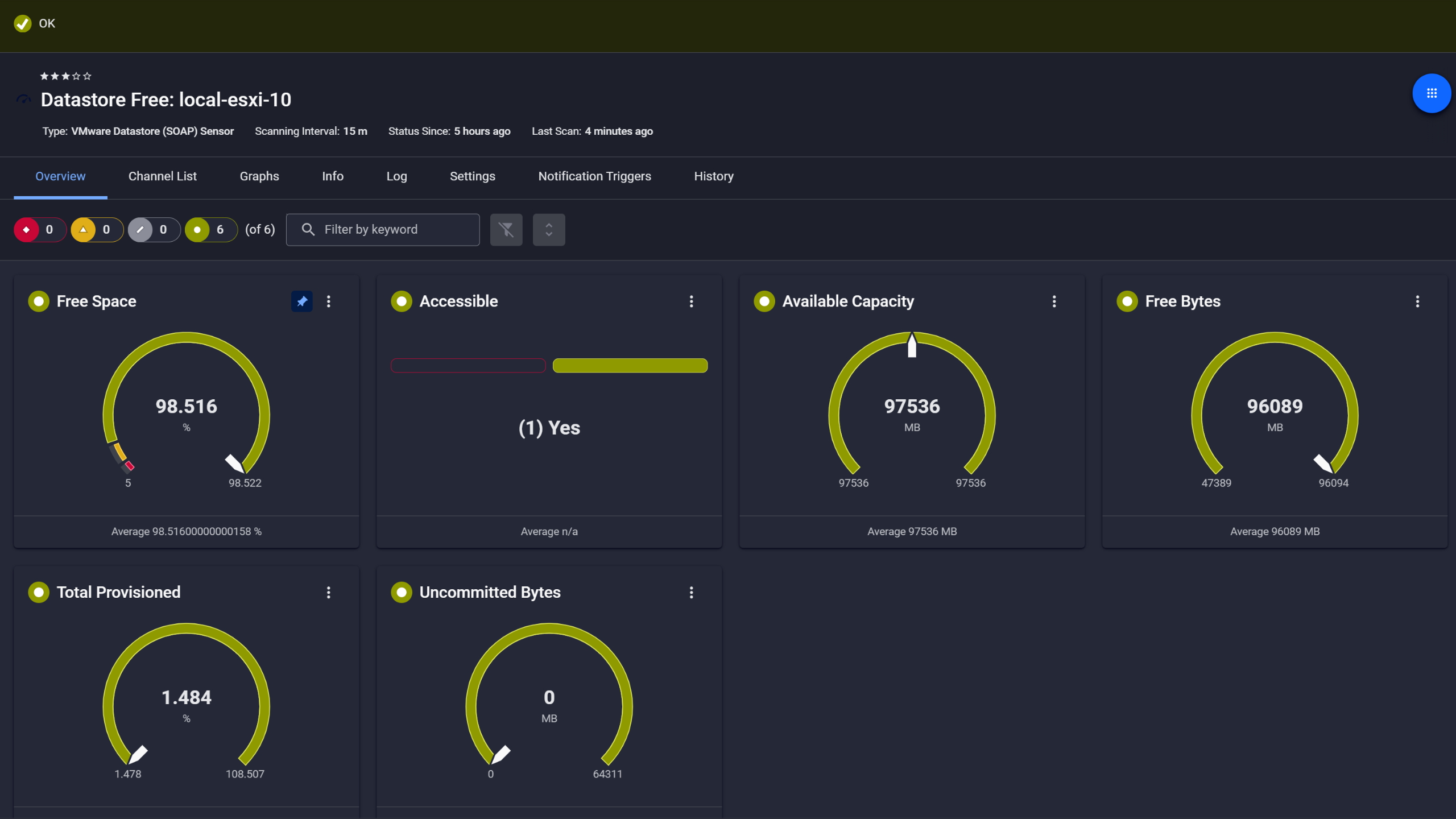Toggle the gray paused-status filter showing 0

pos(154,230)
